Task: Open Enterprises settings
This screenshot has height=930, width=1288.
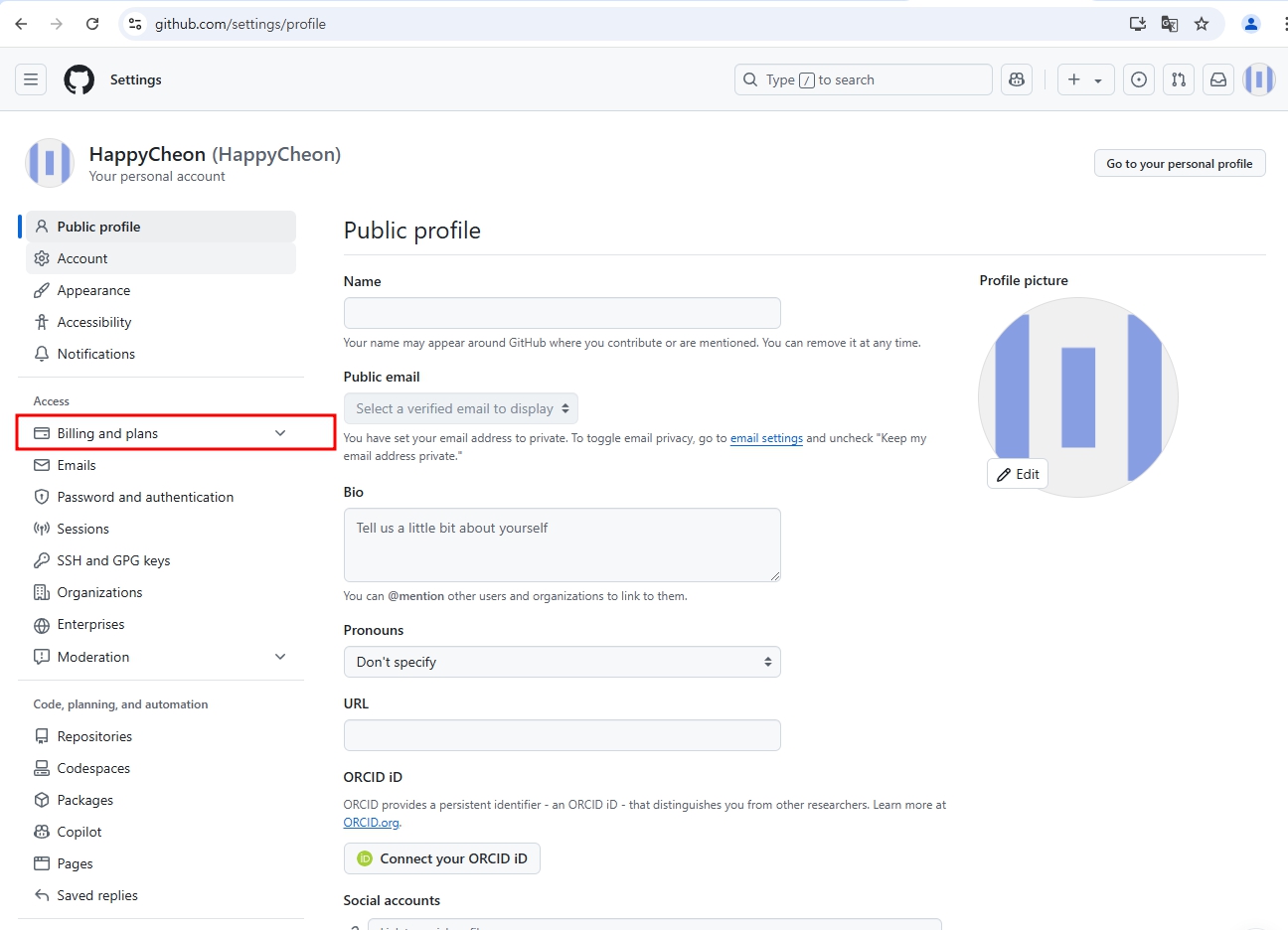Action: click(x=161, y=624)
